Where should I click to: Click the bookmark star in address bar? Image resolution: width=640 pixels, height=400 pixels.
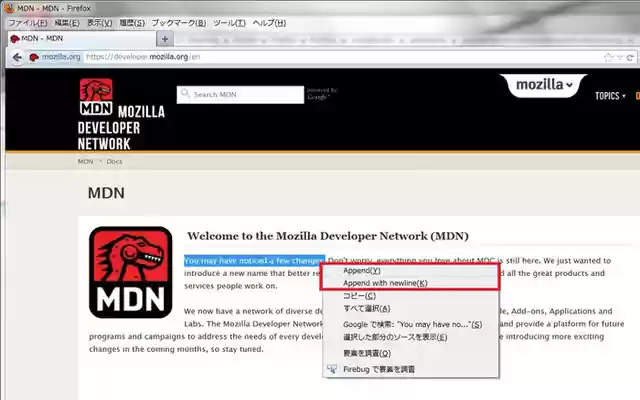pyautogui.click(x=608, y=58)
